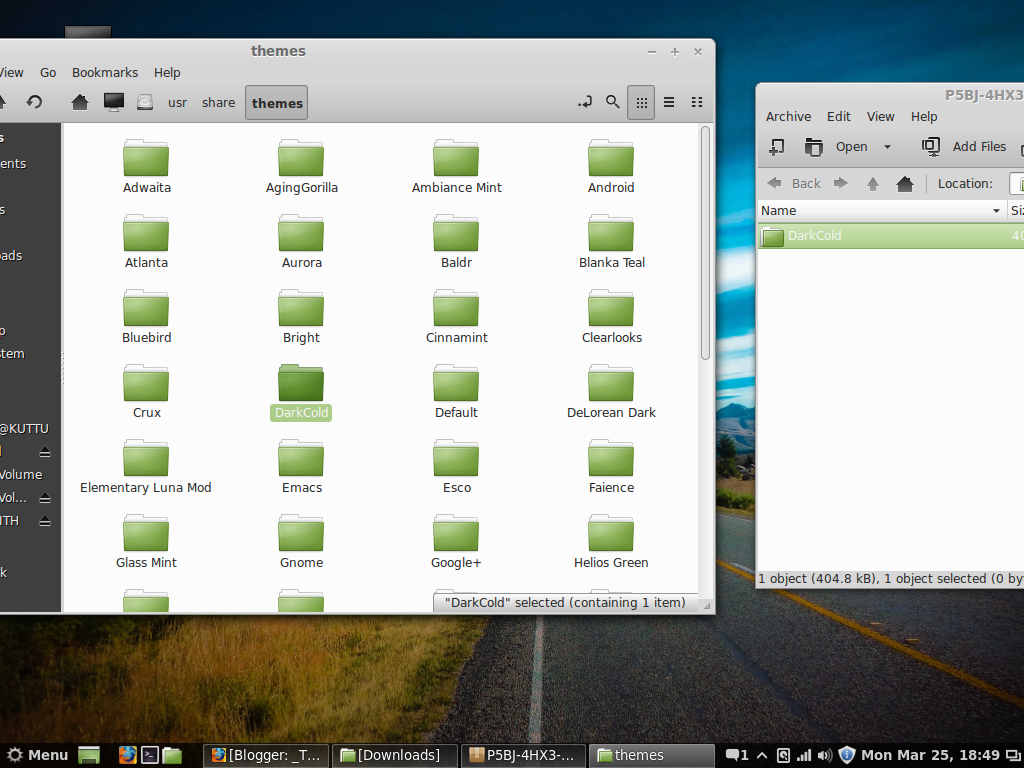Open the Bookmarks menu

[105, 72]
